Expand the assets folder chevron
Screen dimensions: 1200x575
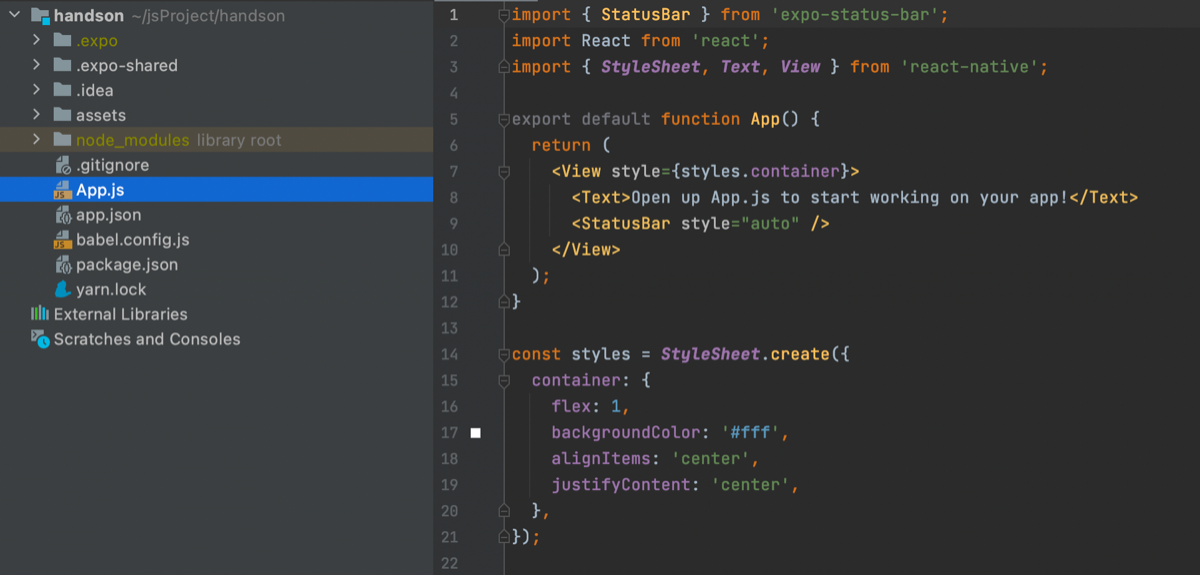point(37,116)
